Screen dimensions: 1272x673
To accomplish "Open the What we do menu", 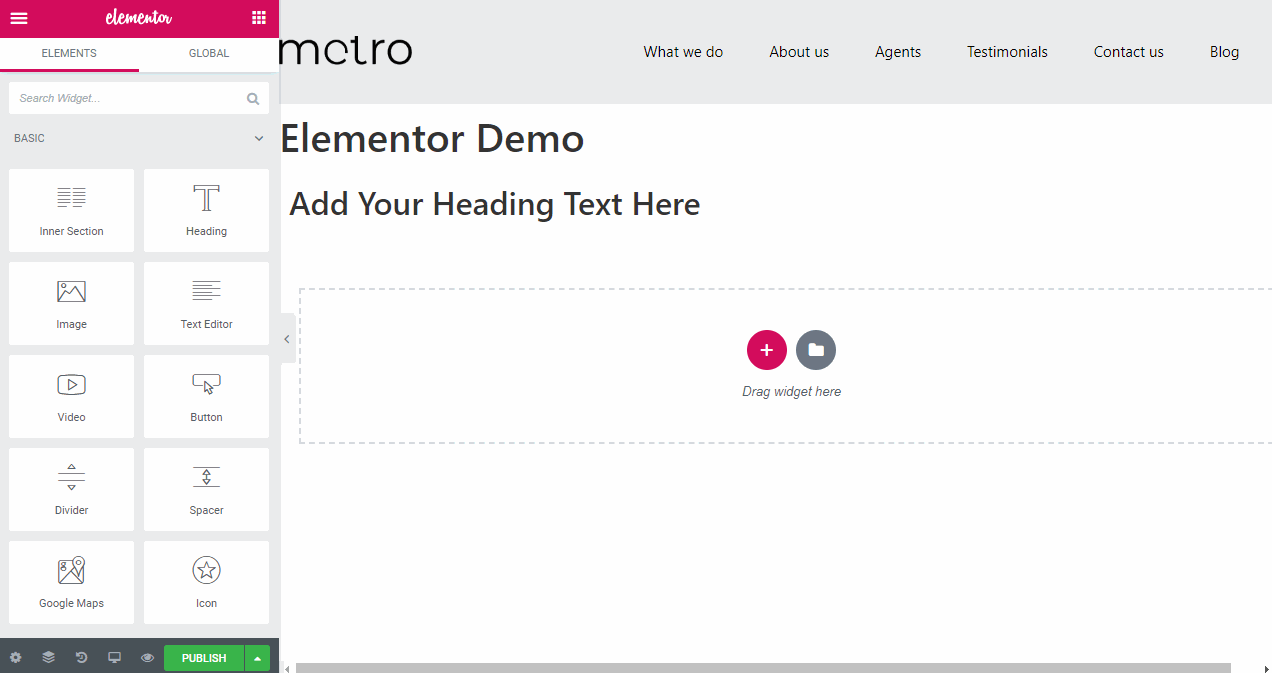I will click(683, 52).
